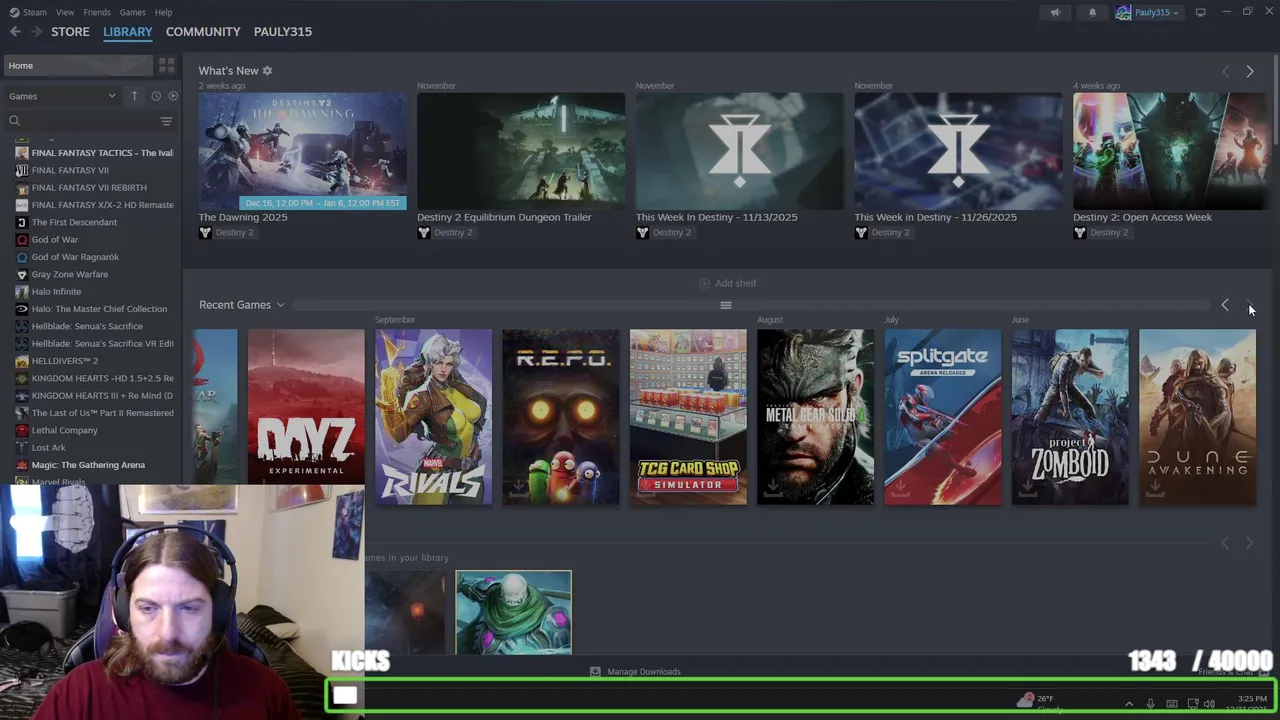Open the View menu

[65, 12]
